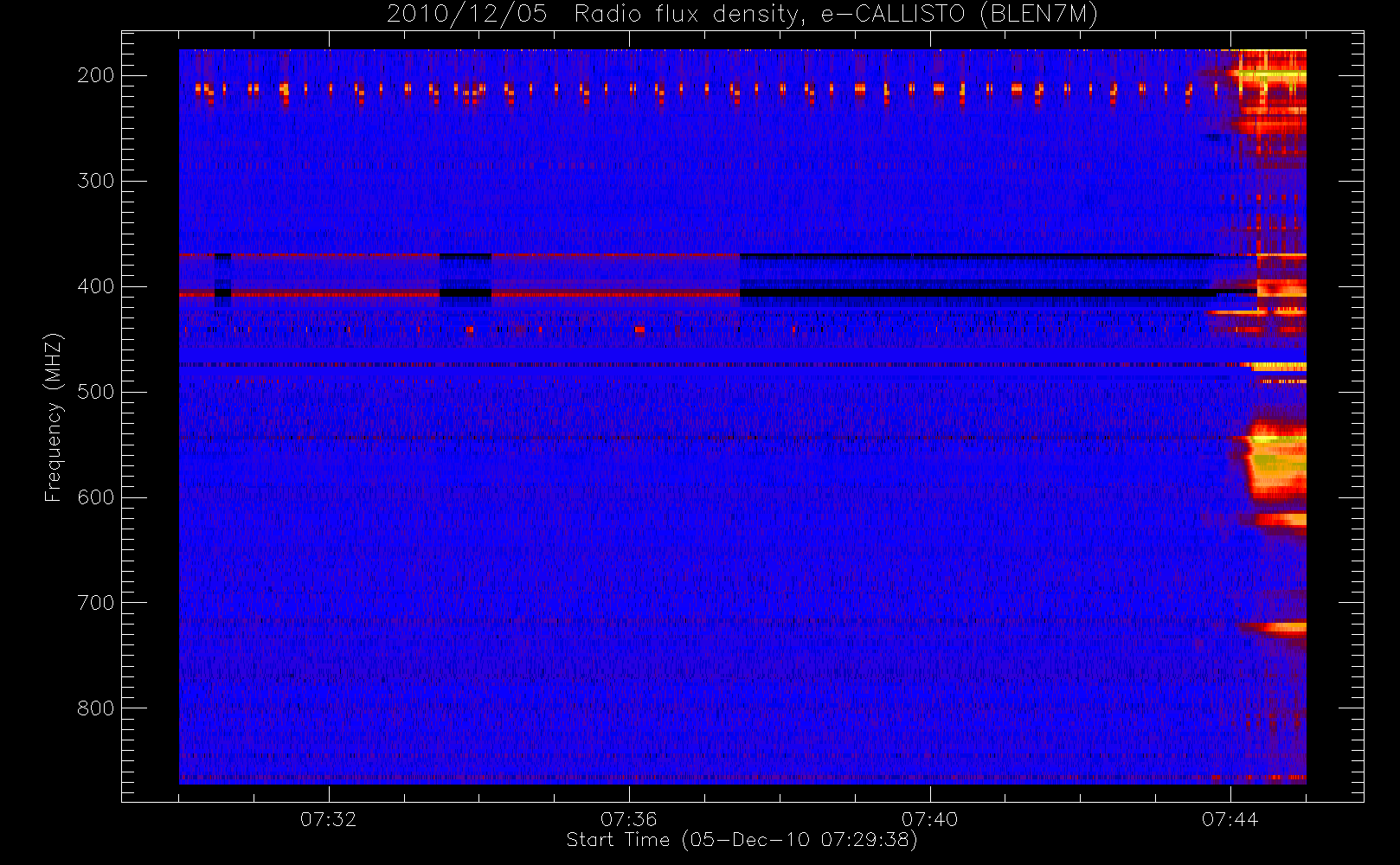Click the 'Start Time (05-Dec-10 07:29:38)' label
Screen dimensions: 1400x865
742,840
